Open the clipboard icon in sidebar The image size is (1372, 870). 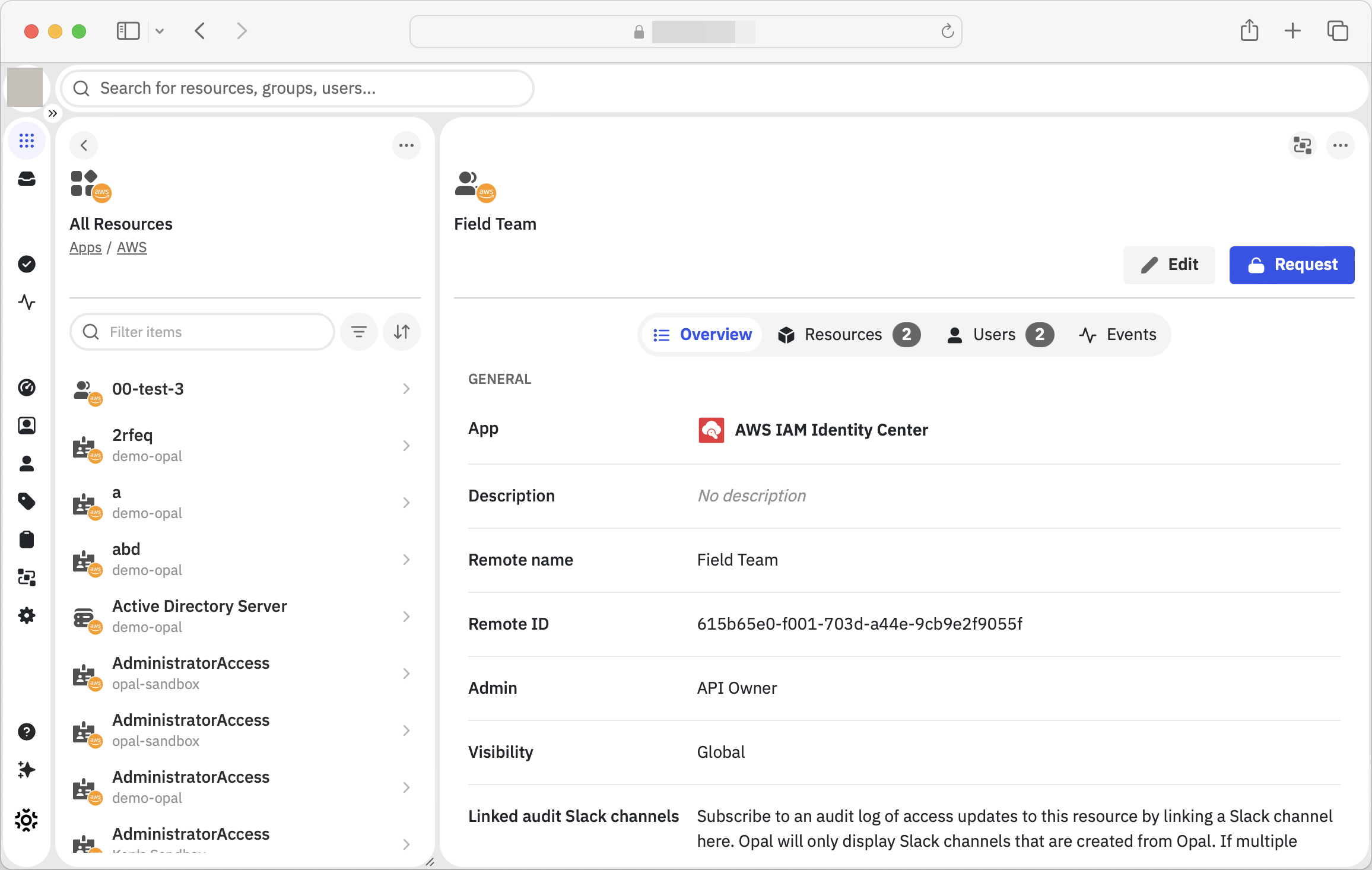pos(27,539)
